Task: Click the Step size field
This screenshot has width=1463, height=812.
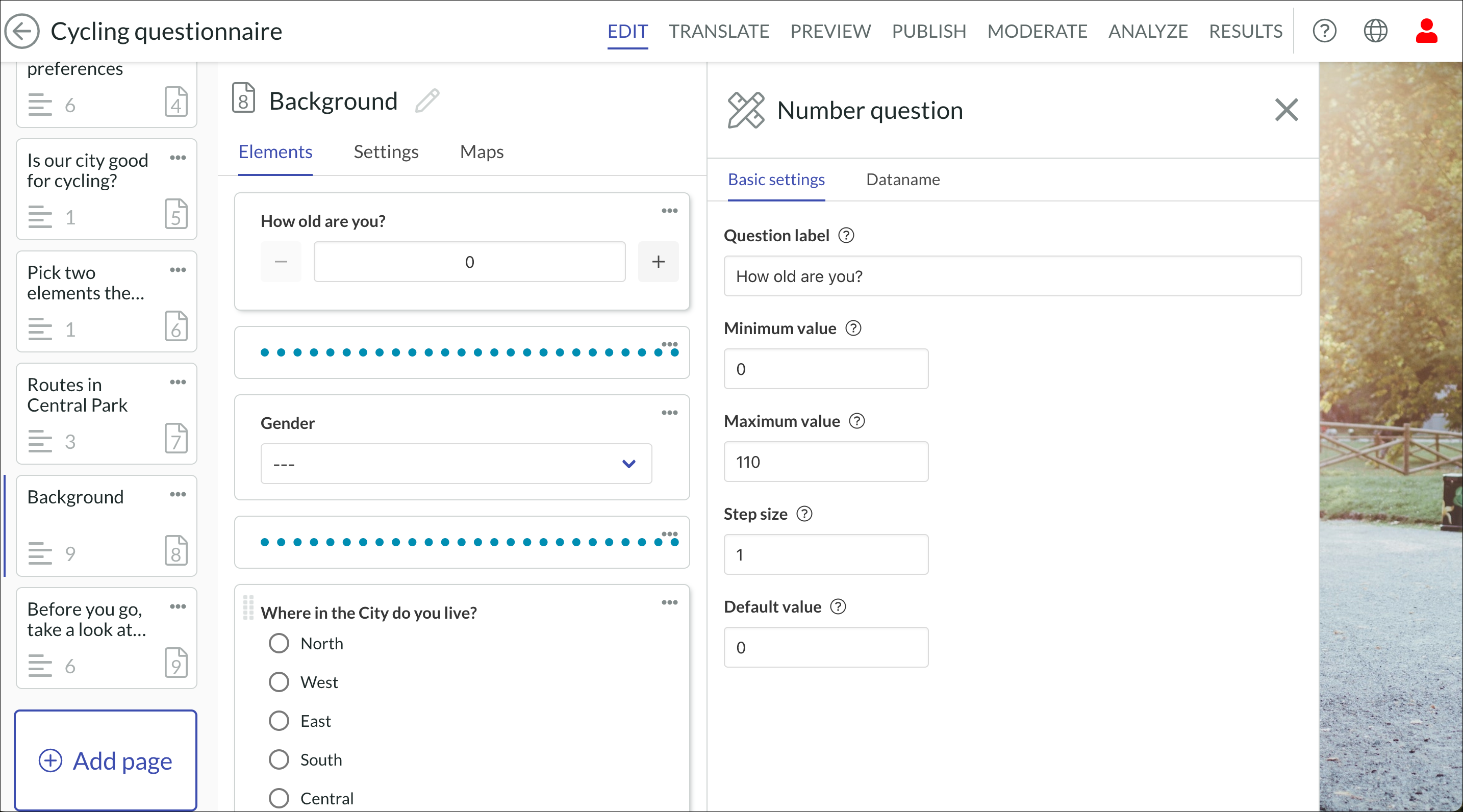Action: coord(826,555)
